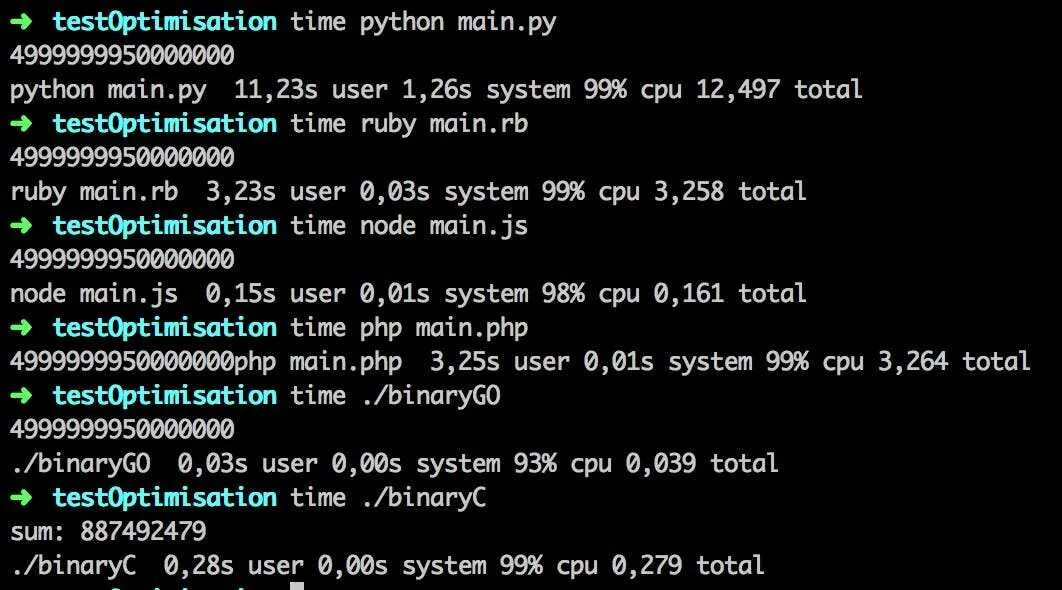Click the 'time python main.py' command text
1062x590 pixels.
click(423, 22)
